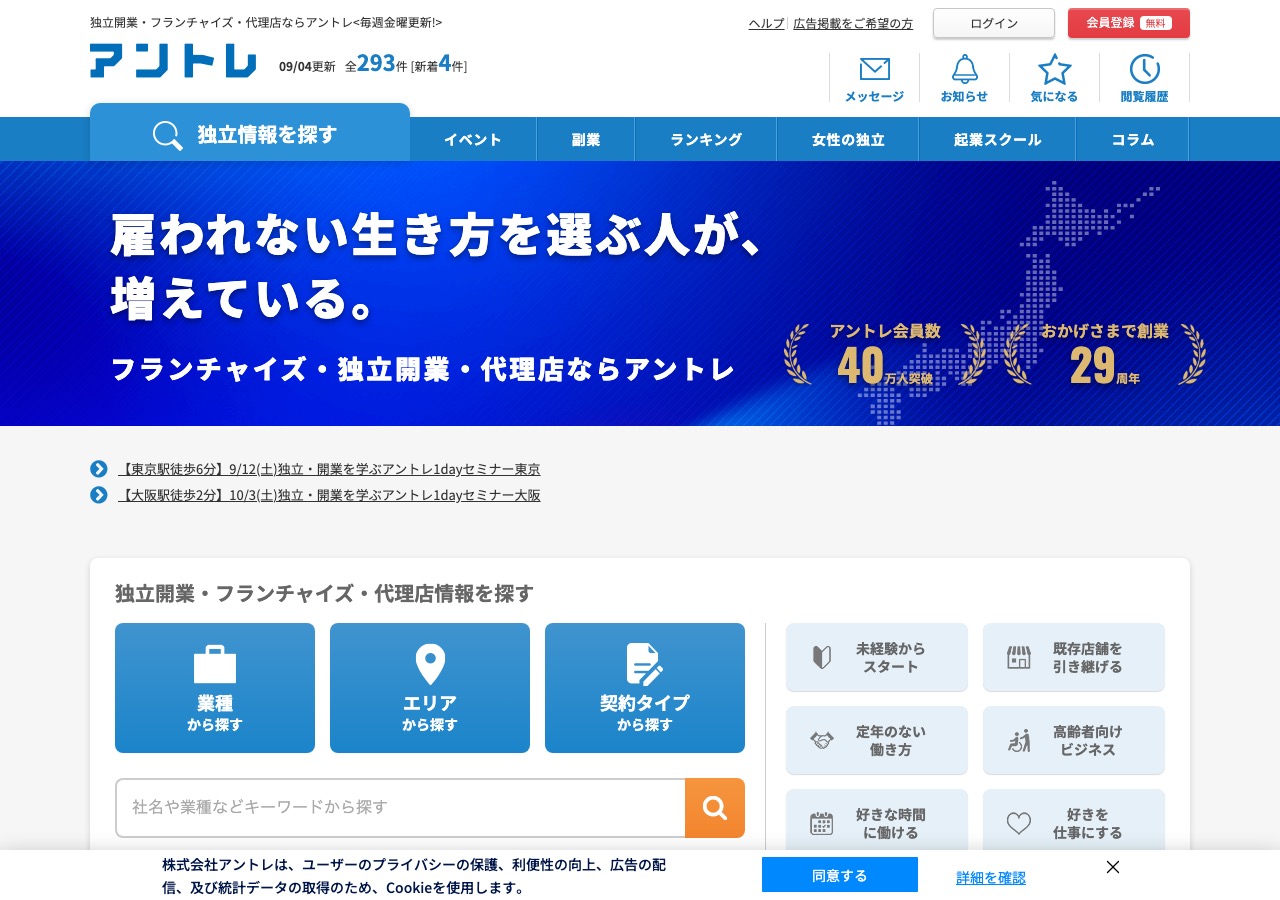Focus the keyword search input field
The width and height of the screenshot is (1280, 900).
401,808
